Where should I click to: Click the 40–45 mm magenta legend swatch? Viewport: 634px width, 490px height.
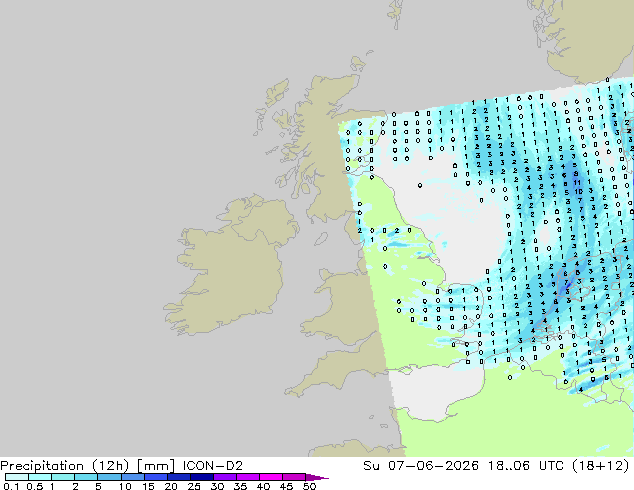[271, 477]
